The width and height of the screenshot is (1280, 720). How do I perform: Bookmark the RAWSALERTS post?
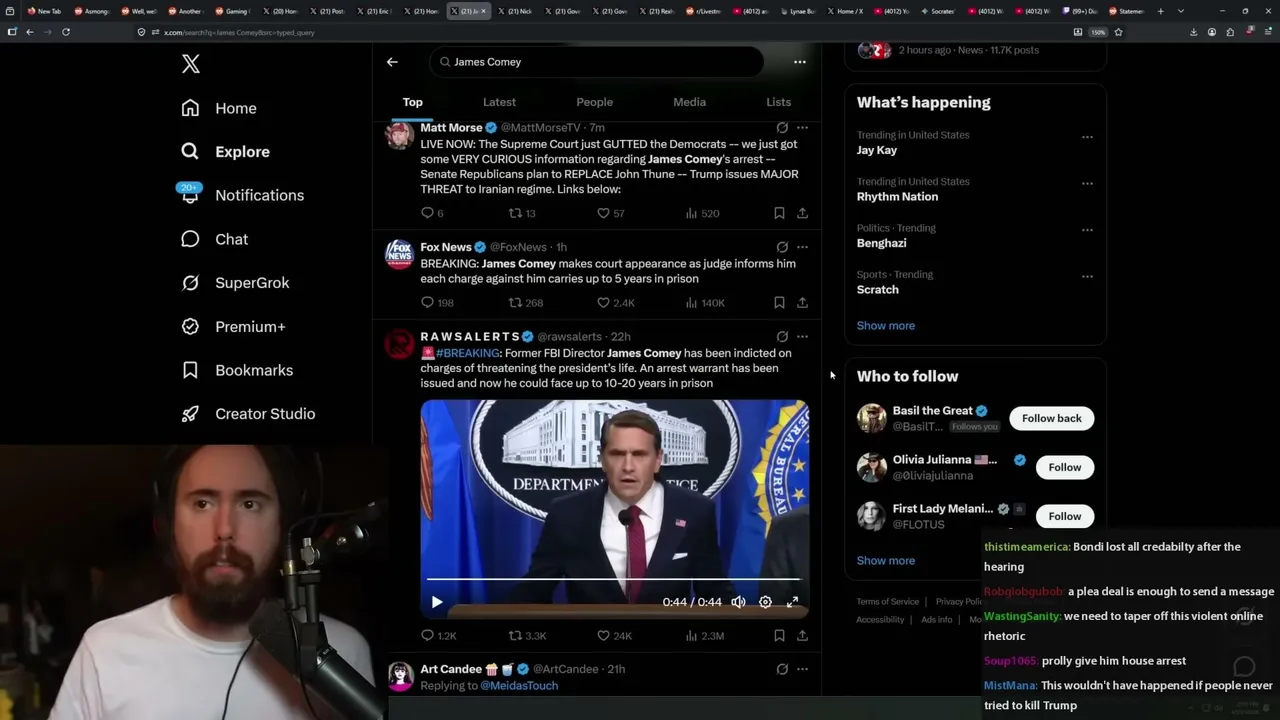(779, 635)
